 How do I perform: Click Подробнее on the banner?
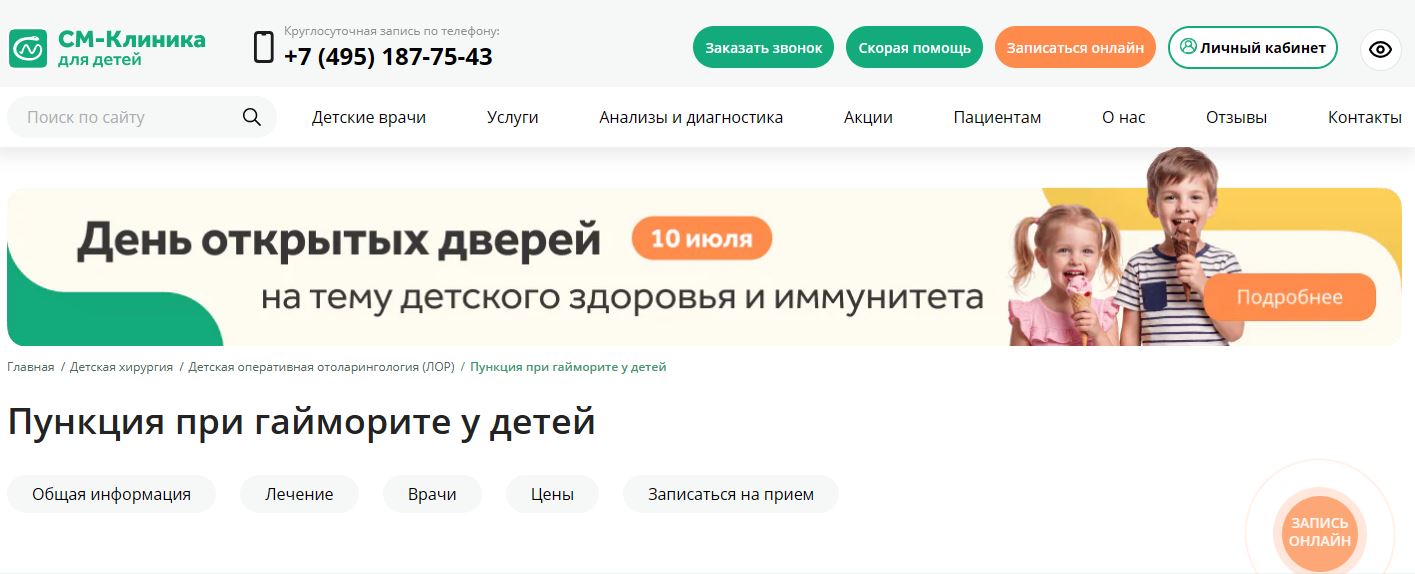(x=1289, y=297)
